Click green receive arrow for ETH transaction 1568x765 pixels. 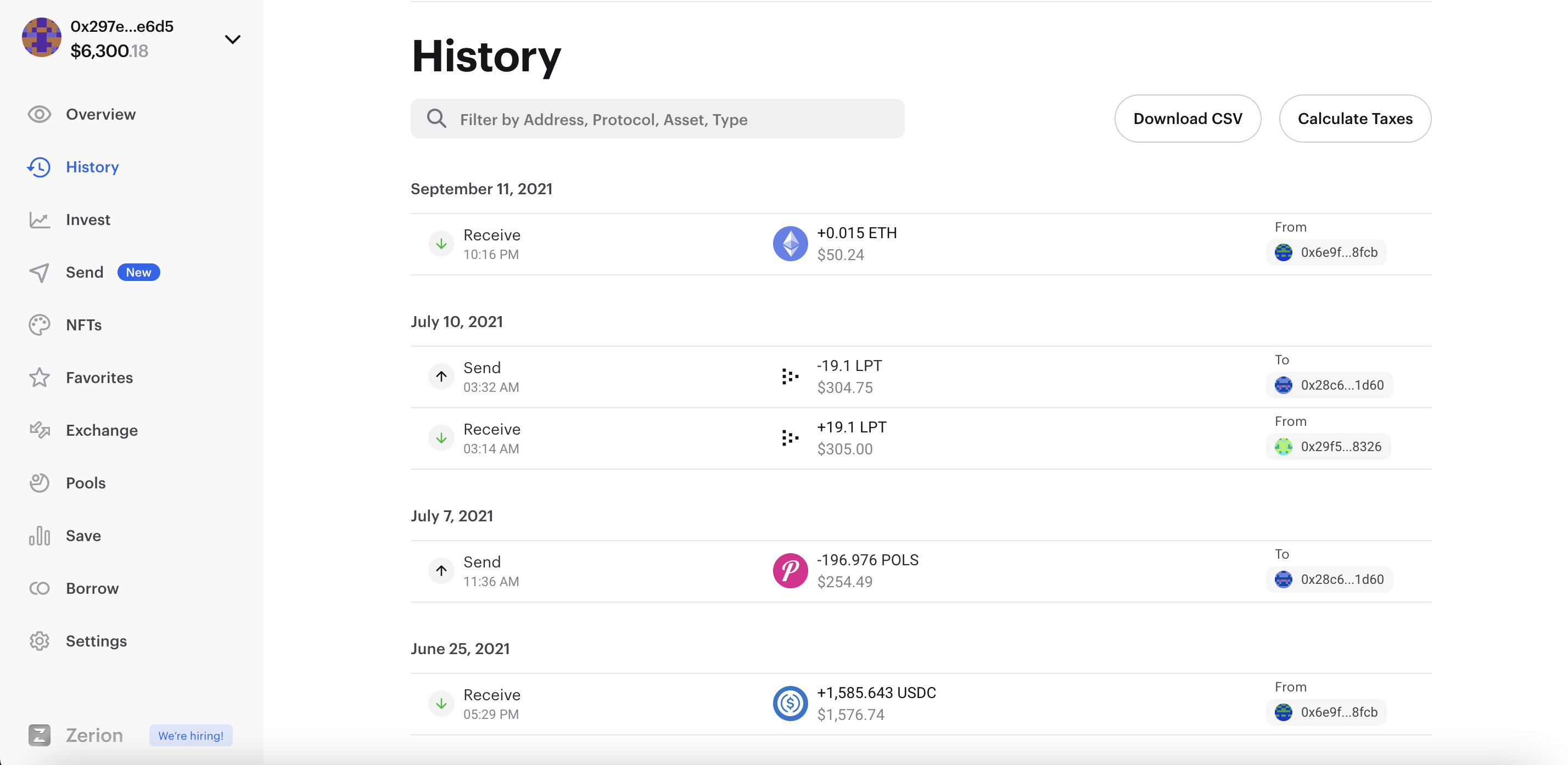click(441, 244)
